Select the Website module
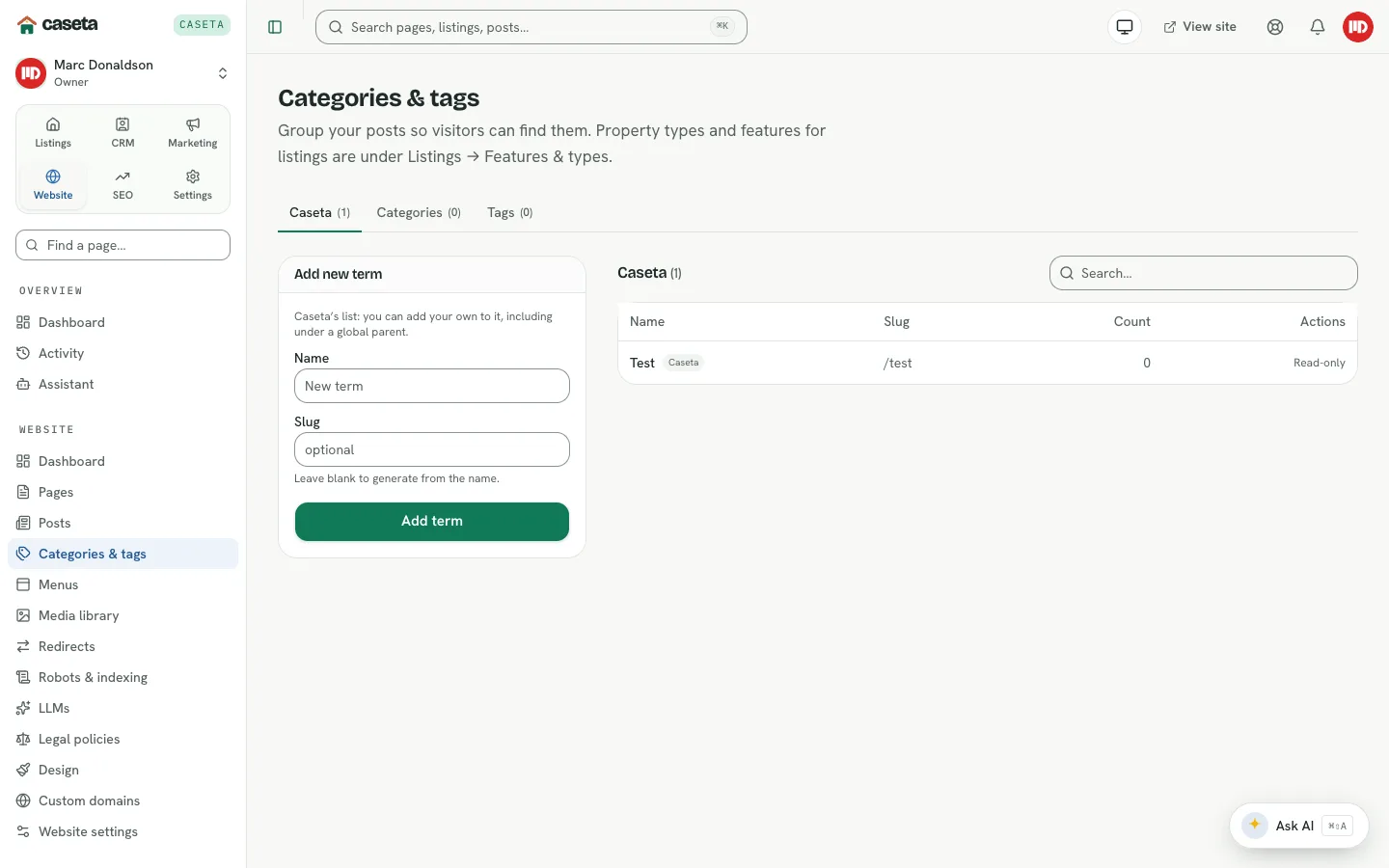The image size is (1389, 868). coord(53,185)
